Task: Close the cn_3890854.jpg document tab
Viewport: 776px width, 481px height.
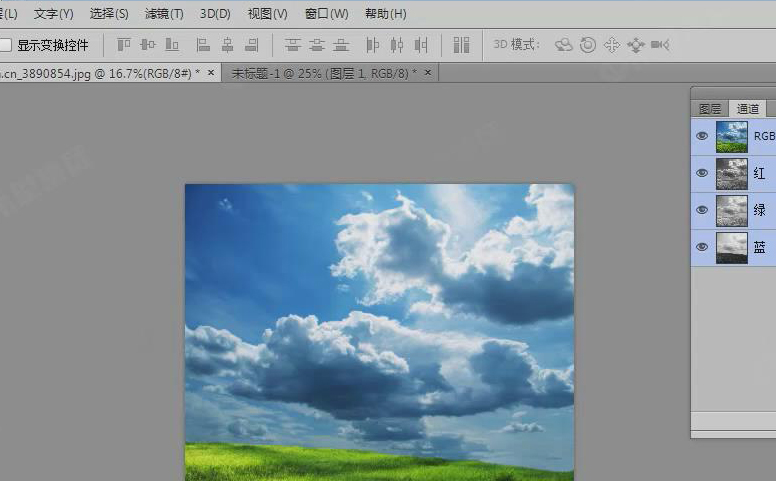Action: click(x=211, y=73)
